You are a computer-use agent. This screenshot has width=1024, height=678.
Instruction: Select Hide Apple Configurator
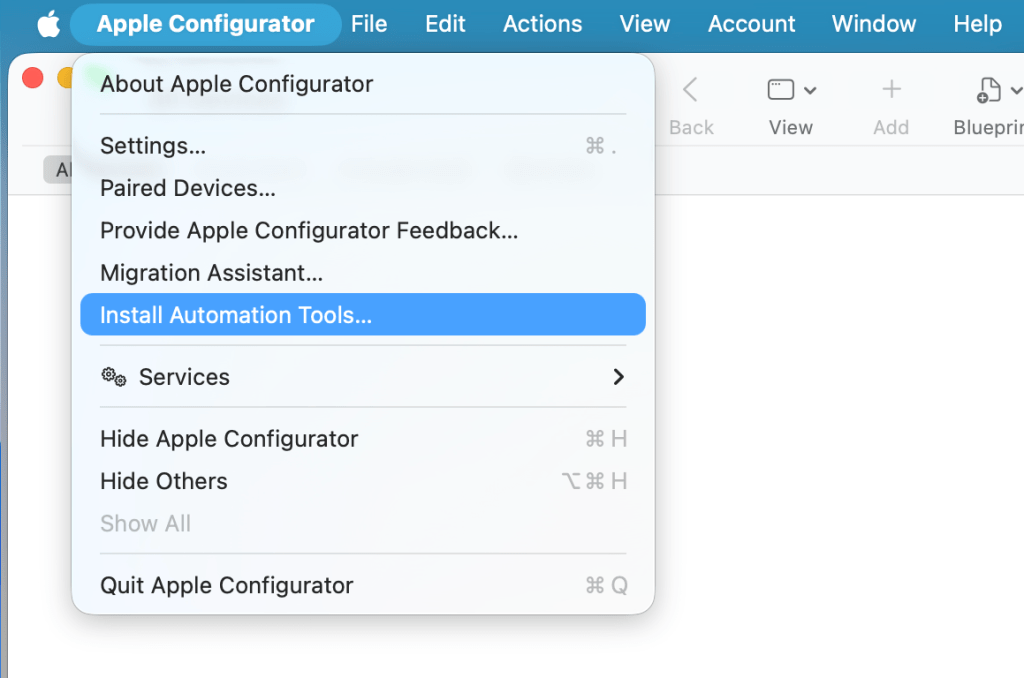click(229, 439)
